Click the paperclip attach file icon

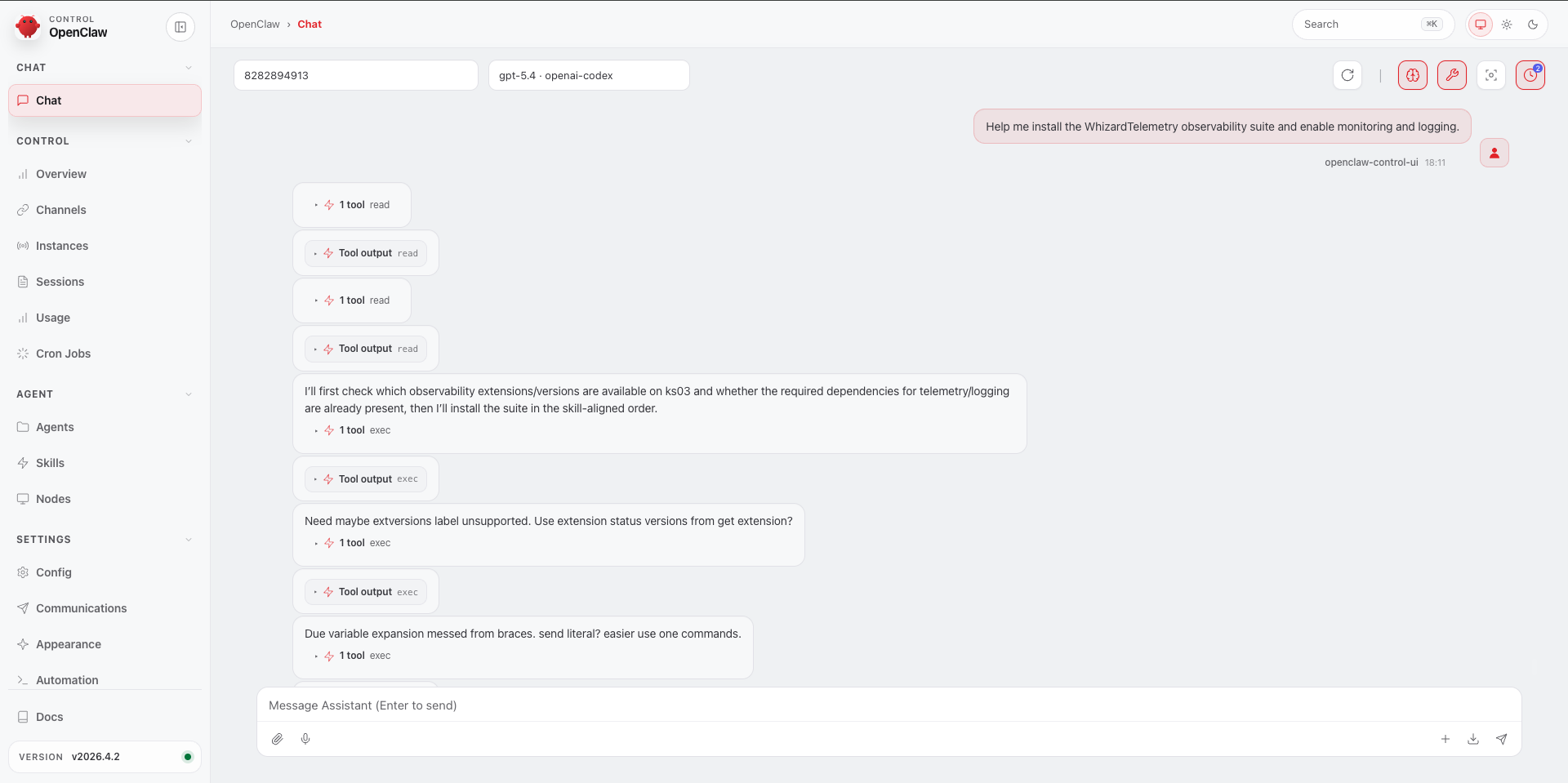coord(278,739)
